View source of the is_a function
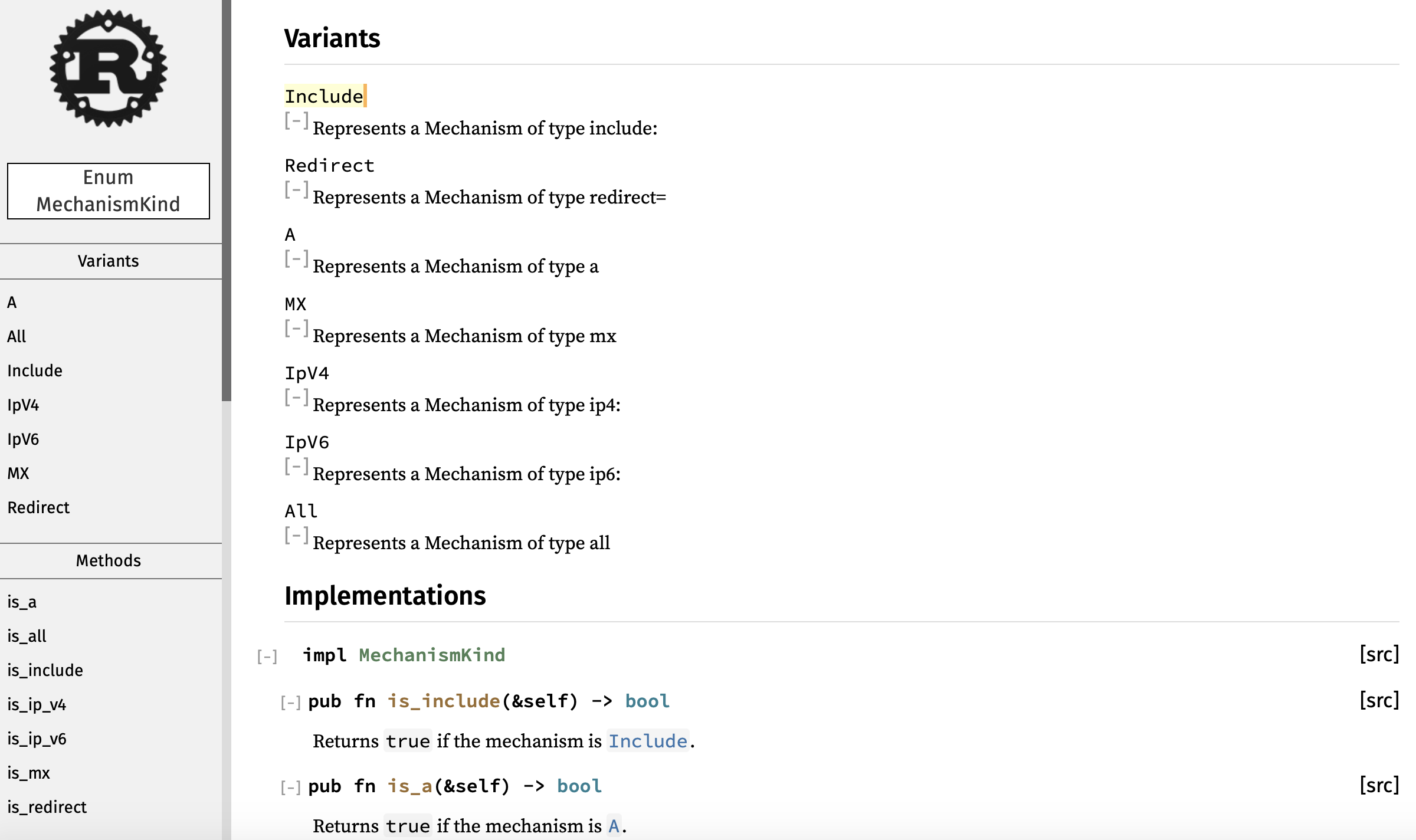 pos(1379,786)
